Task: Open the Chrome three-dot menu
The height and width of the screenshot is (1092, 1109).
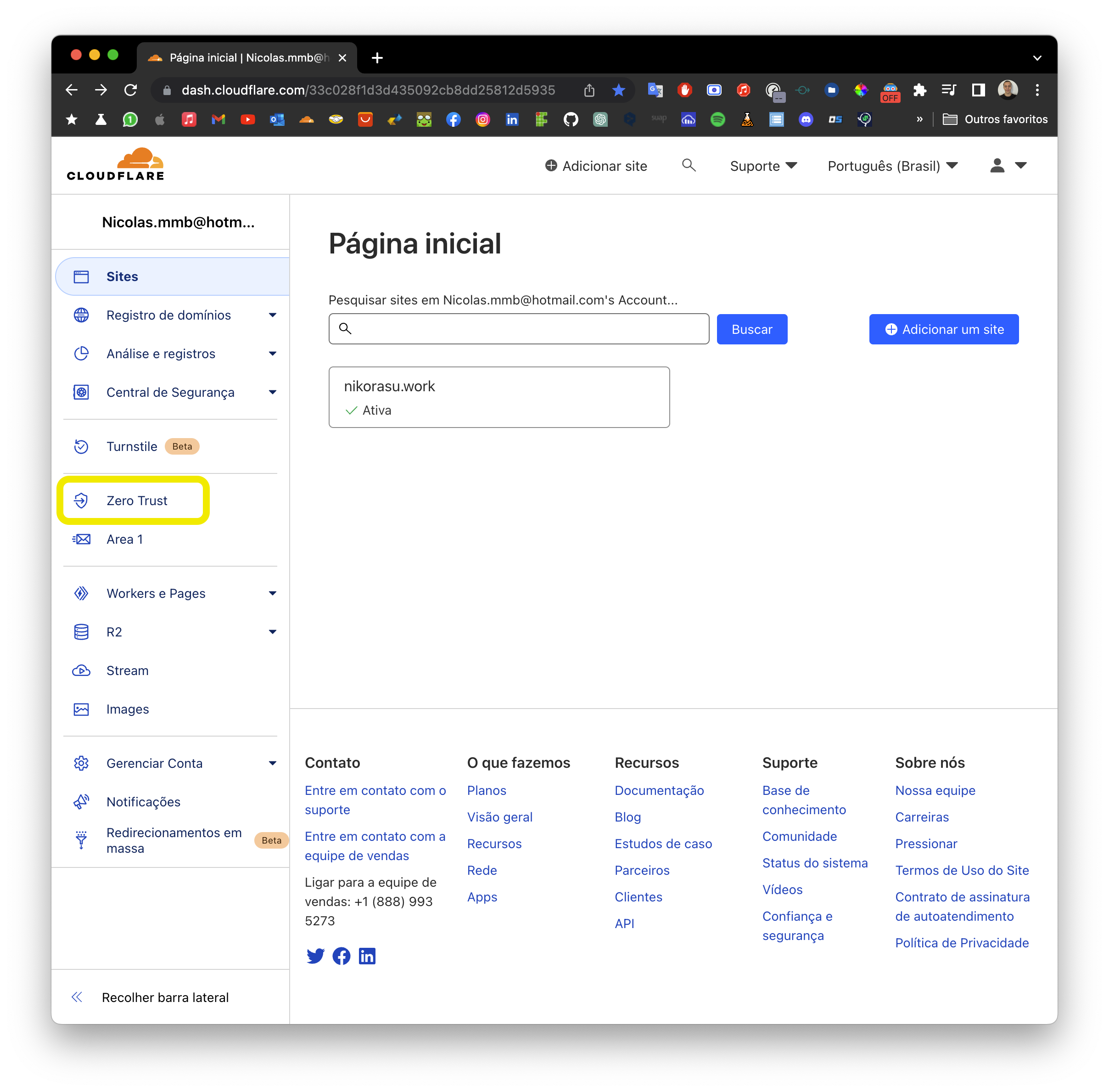Action: [x=1037, y=90]
